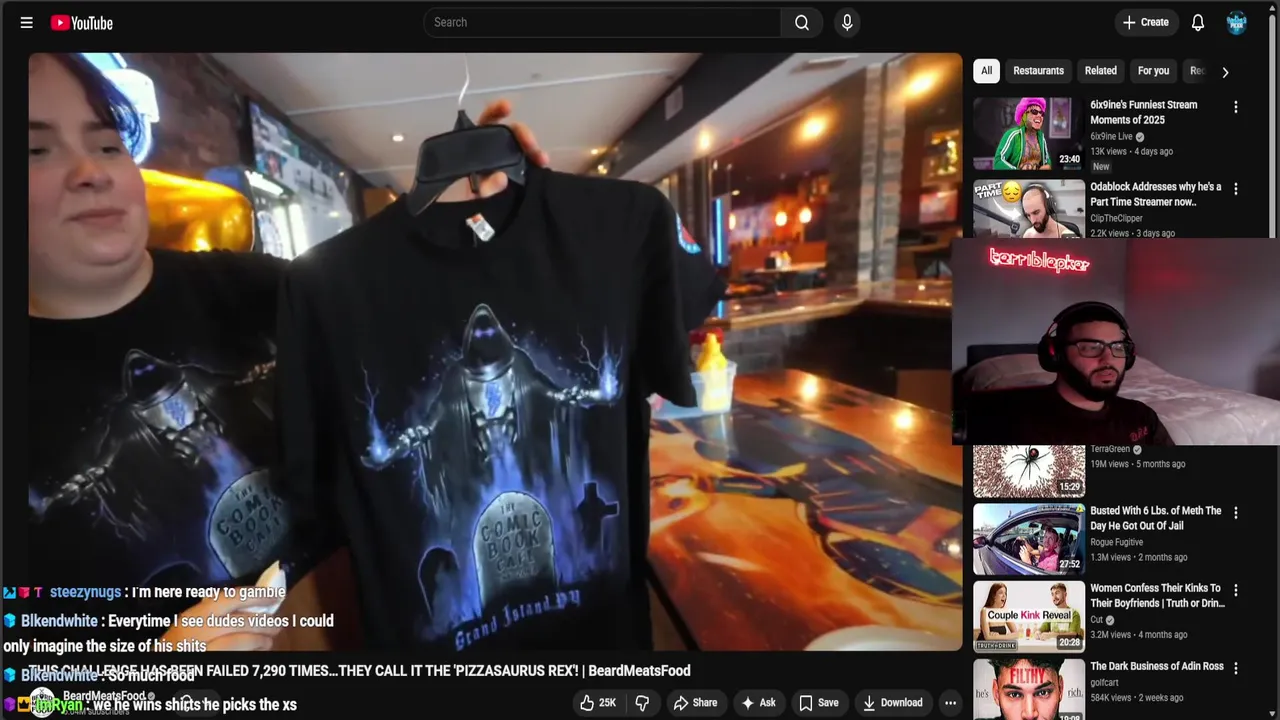Click the main video player
This screenshot has width=1280, height=720.
[x=495, y=351]
